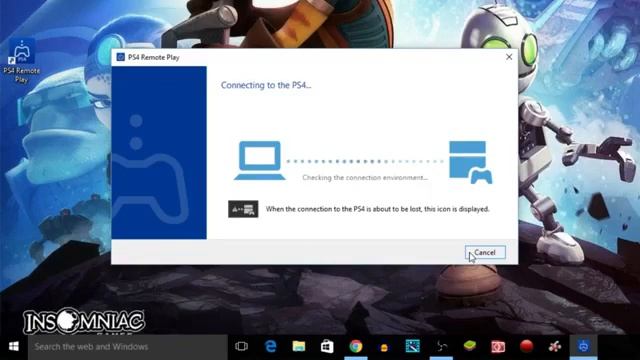Launch Microsoft Edge from the taskbar
Viewport: 640px width, 360px height.
270,347
